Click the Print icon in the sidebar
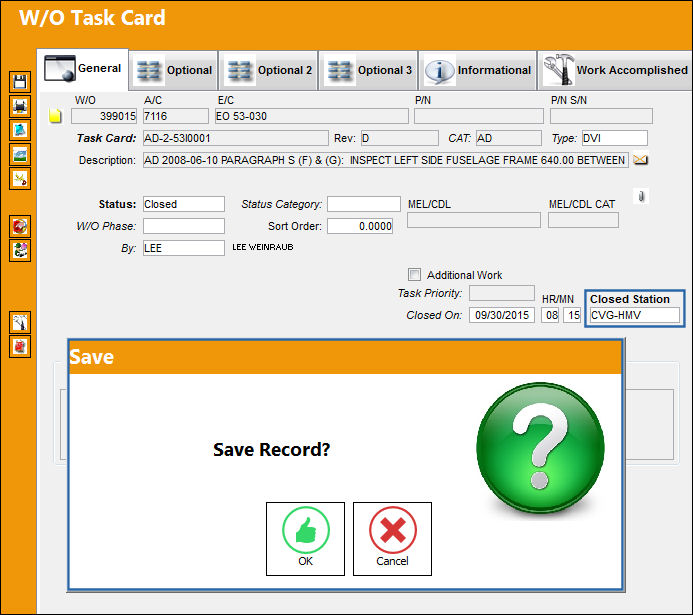The image size is (693, 615). (x=20, y=106)
